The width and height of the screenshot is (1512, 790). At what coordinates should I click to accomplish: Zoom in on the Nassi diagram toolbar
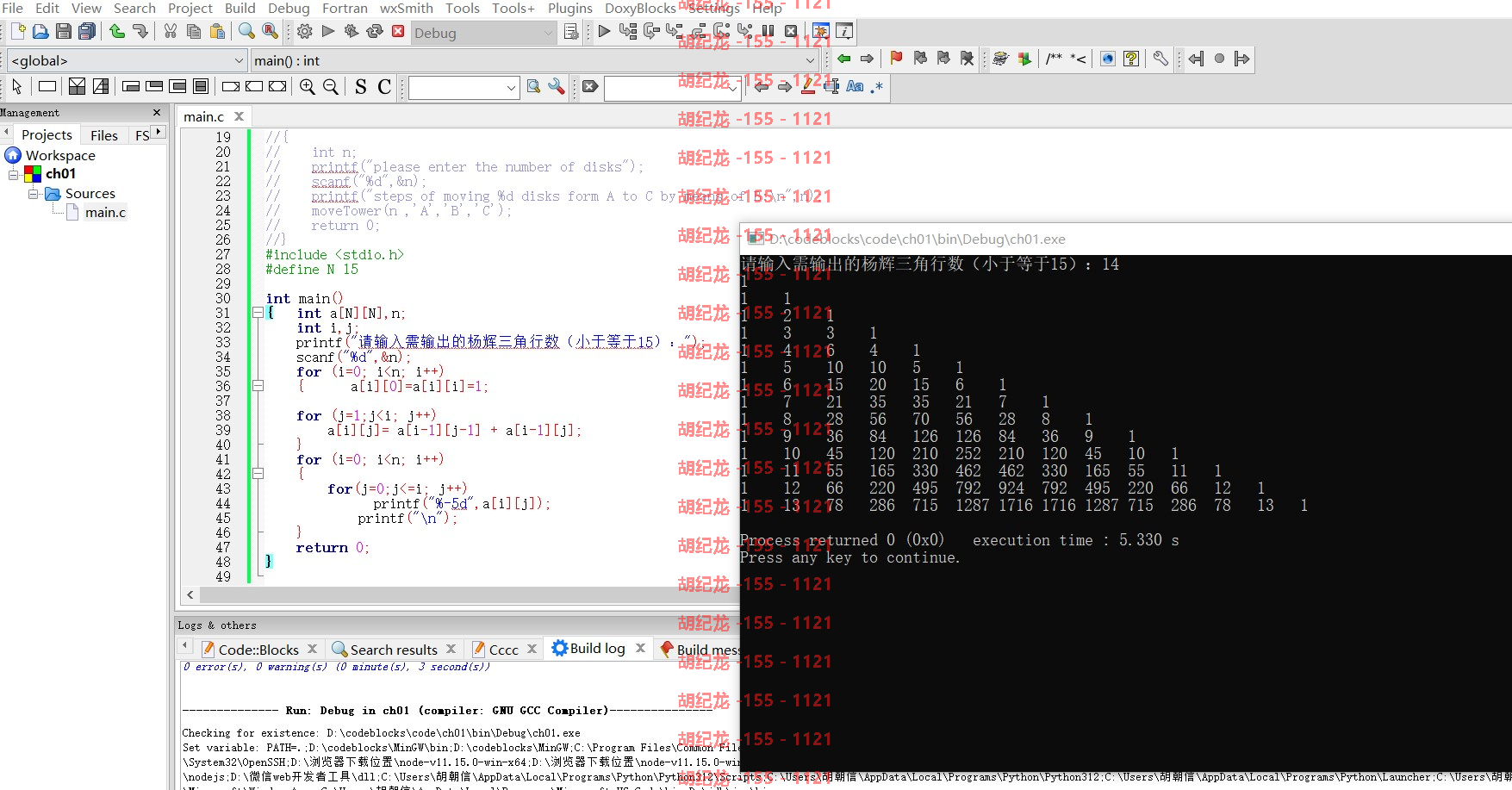308,86
